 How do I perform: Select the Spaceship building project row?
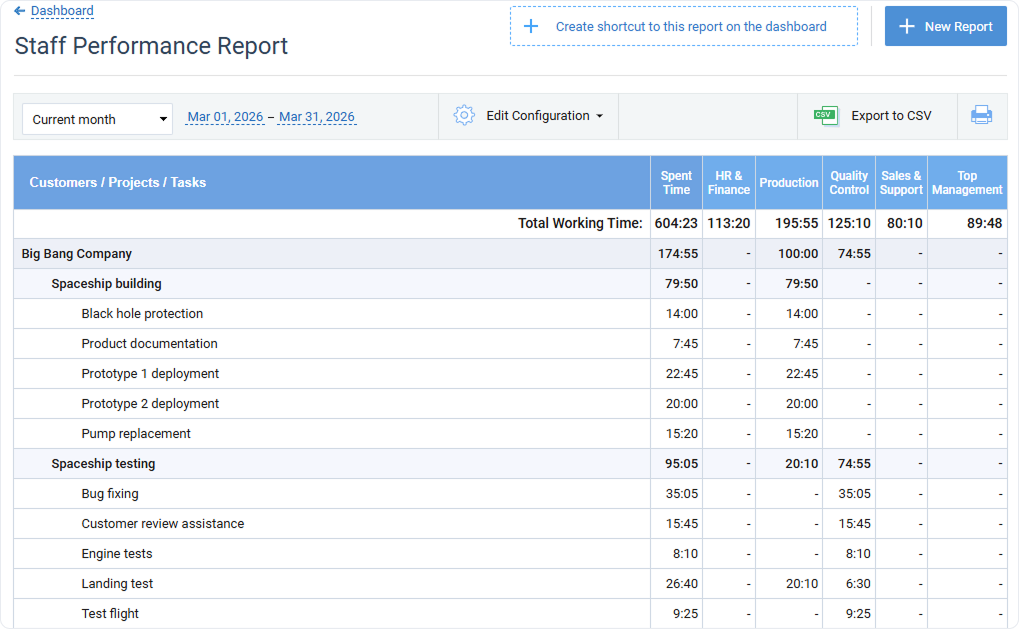pyautogui.click(x=104, y=283)
